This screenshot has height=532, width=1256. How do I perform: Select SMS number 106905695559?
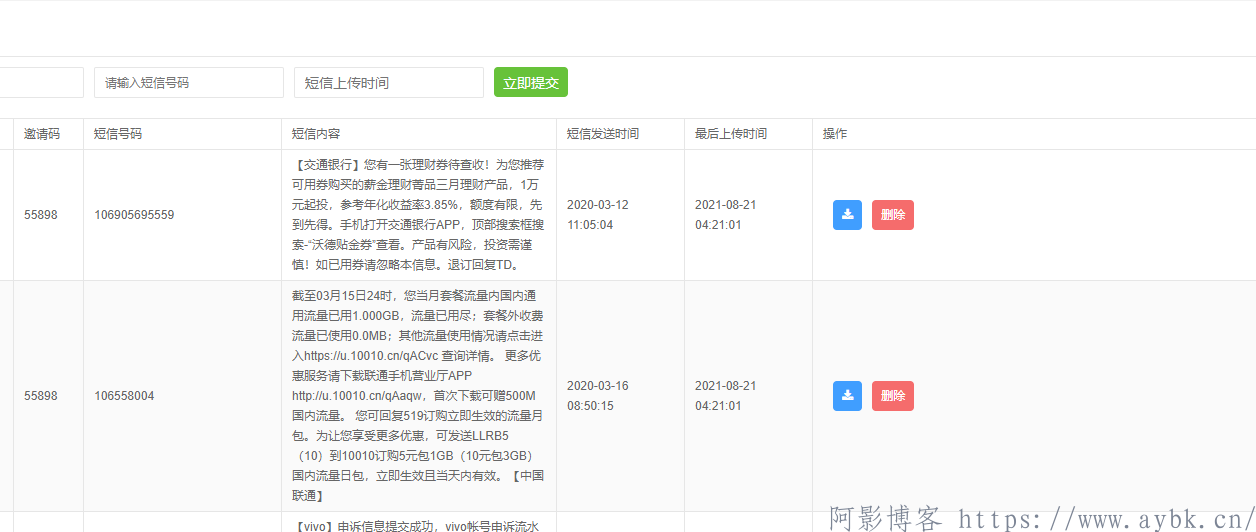(x=134, y=215)
